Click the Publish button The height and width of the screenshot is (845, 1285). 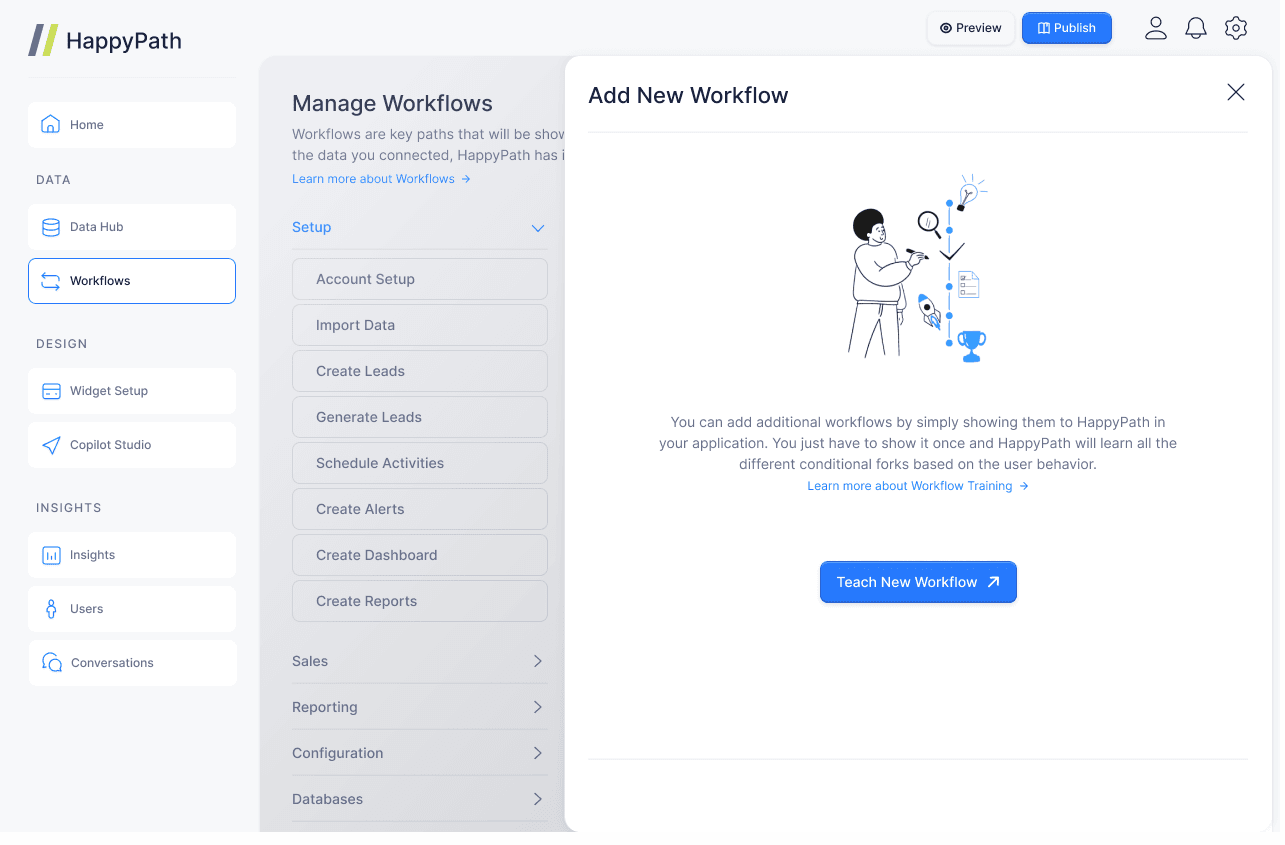tap(1067, 28)
